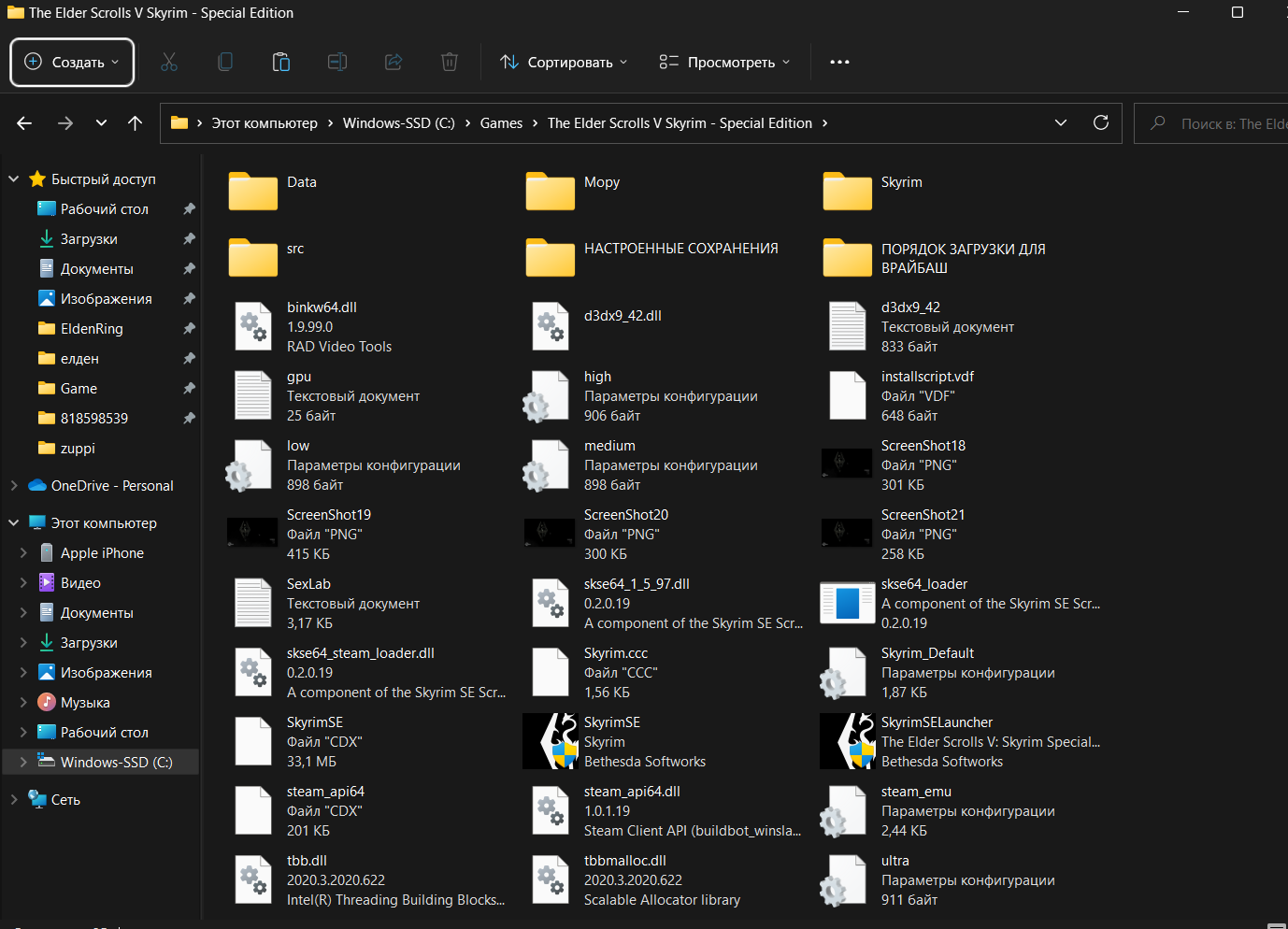Click the Создать button
The image size is (1288, 929).
(73, 63)
